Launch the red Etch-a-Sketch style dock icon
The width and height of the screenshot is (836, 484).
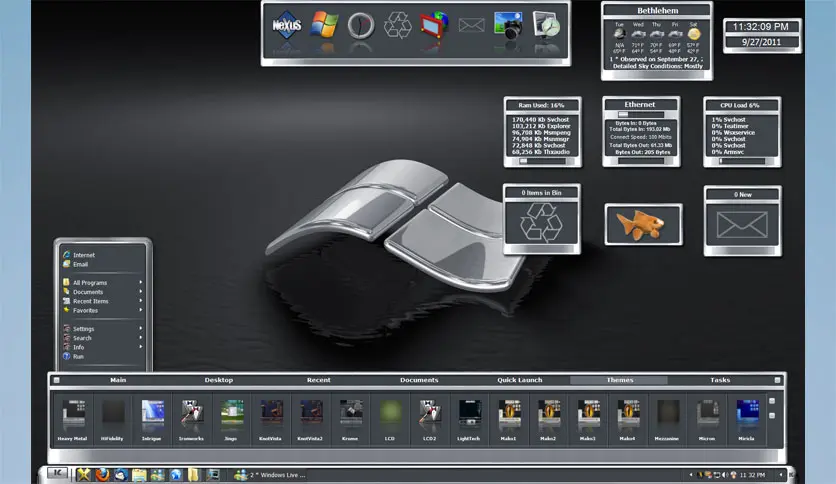click(x=434, y=25)
